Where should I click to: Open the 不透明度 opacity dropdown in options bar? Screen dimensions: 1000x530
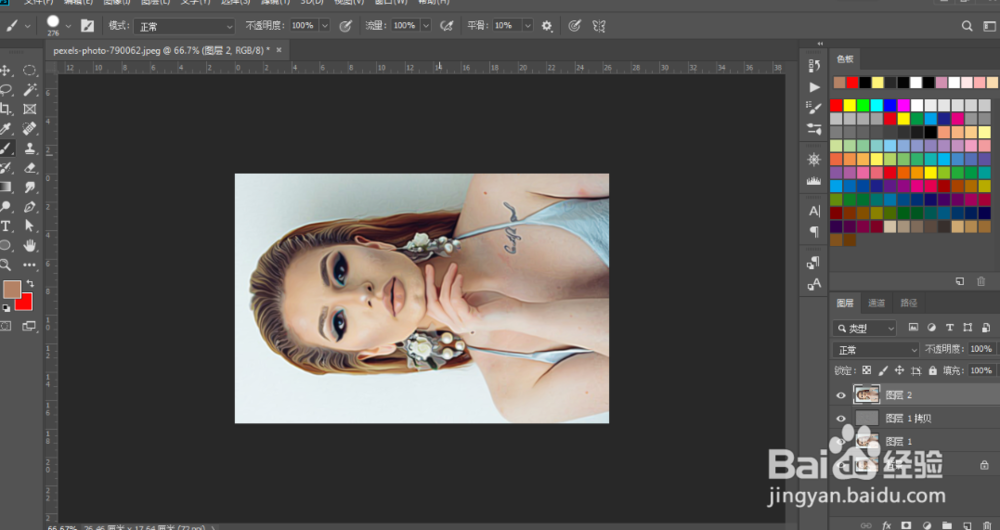coord(325,26)
